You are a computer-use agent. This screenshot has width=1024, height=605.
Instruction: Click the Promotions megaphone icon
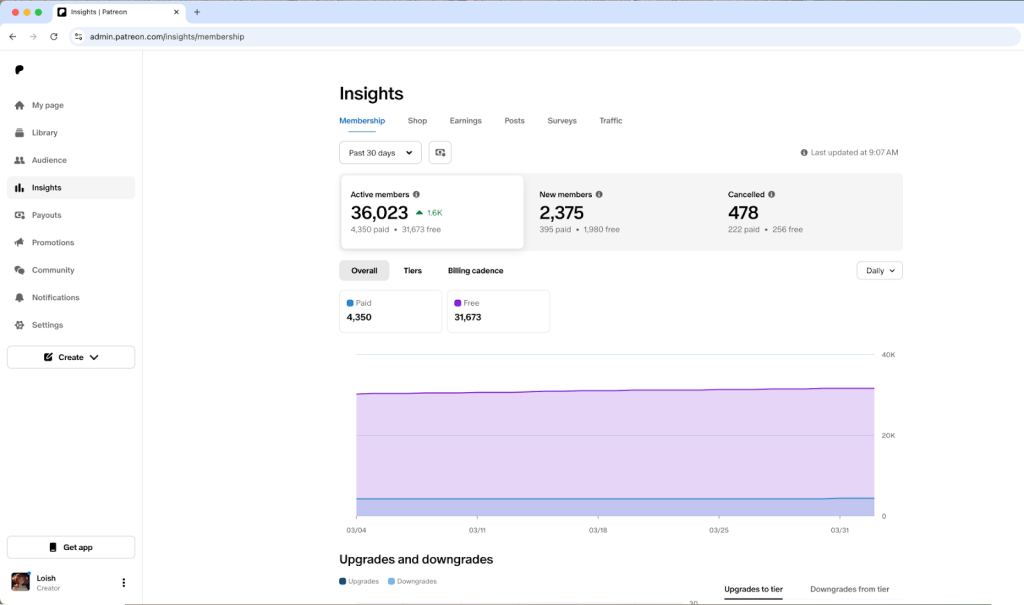click(x=20, y=243)
